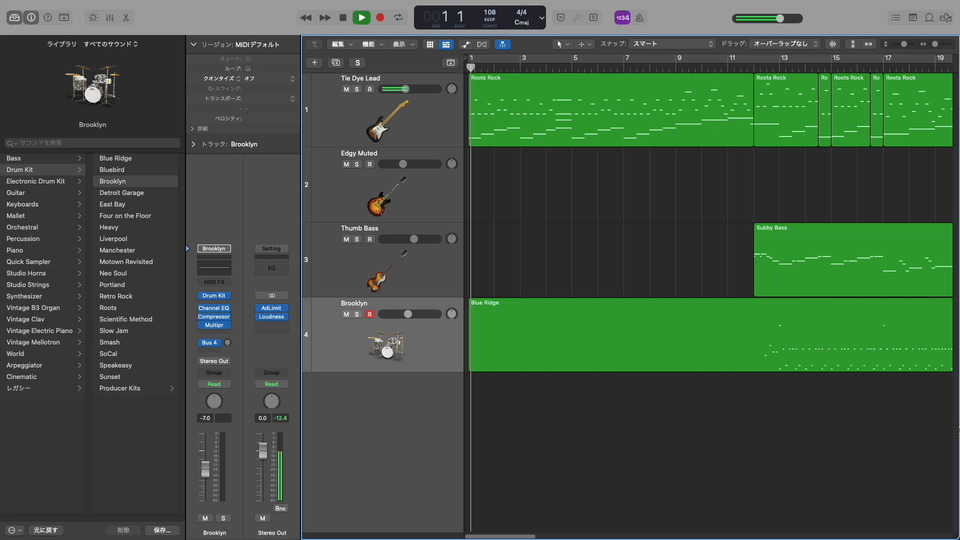The width and height of the screenshot is (960, 540).
Task: Toggle Flex display button
Action: click(482, 44)
